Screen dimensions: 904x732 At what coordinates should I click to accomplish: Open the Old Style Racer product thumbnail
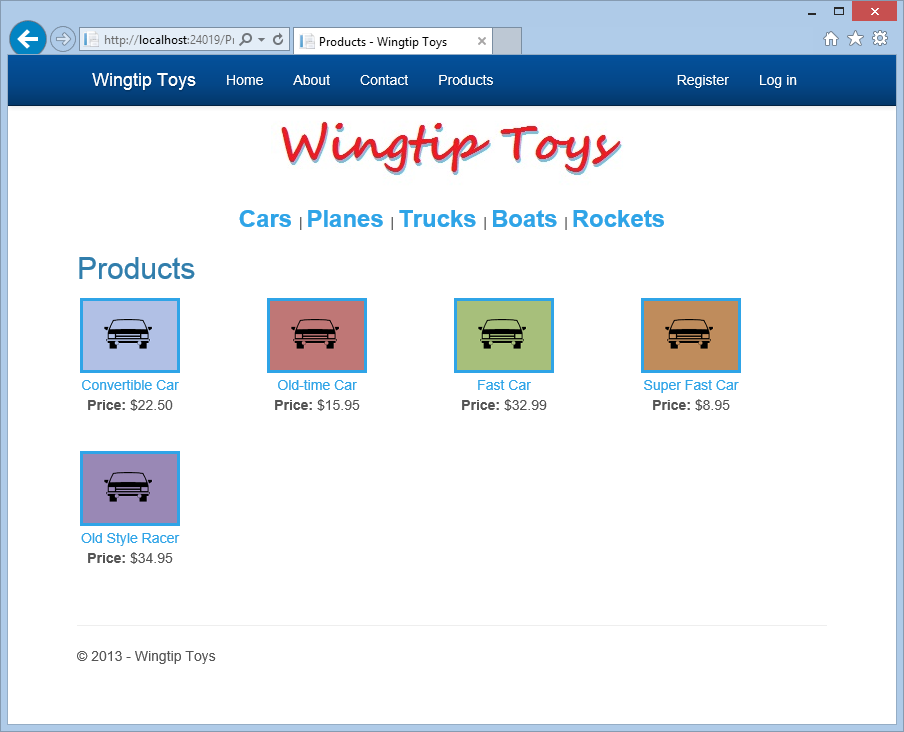click(129, 488)
